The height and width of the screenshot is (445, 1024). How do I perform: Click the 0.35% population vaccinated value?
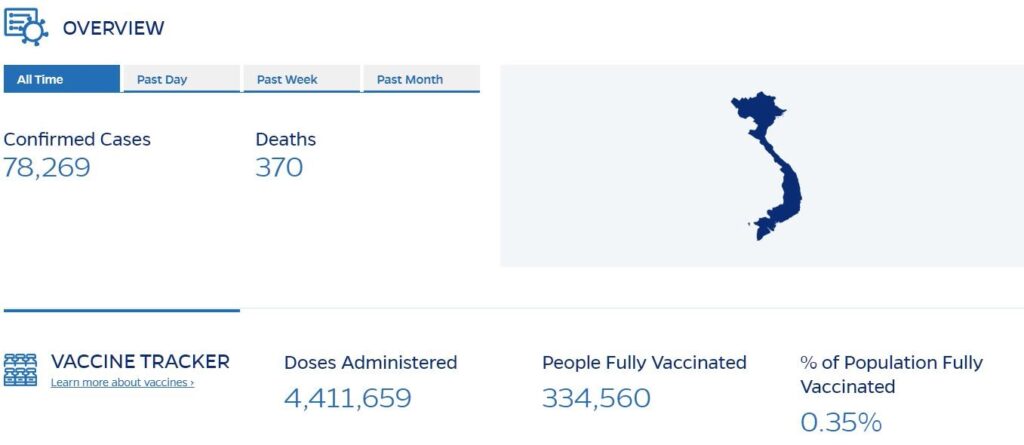[841, 422]
